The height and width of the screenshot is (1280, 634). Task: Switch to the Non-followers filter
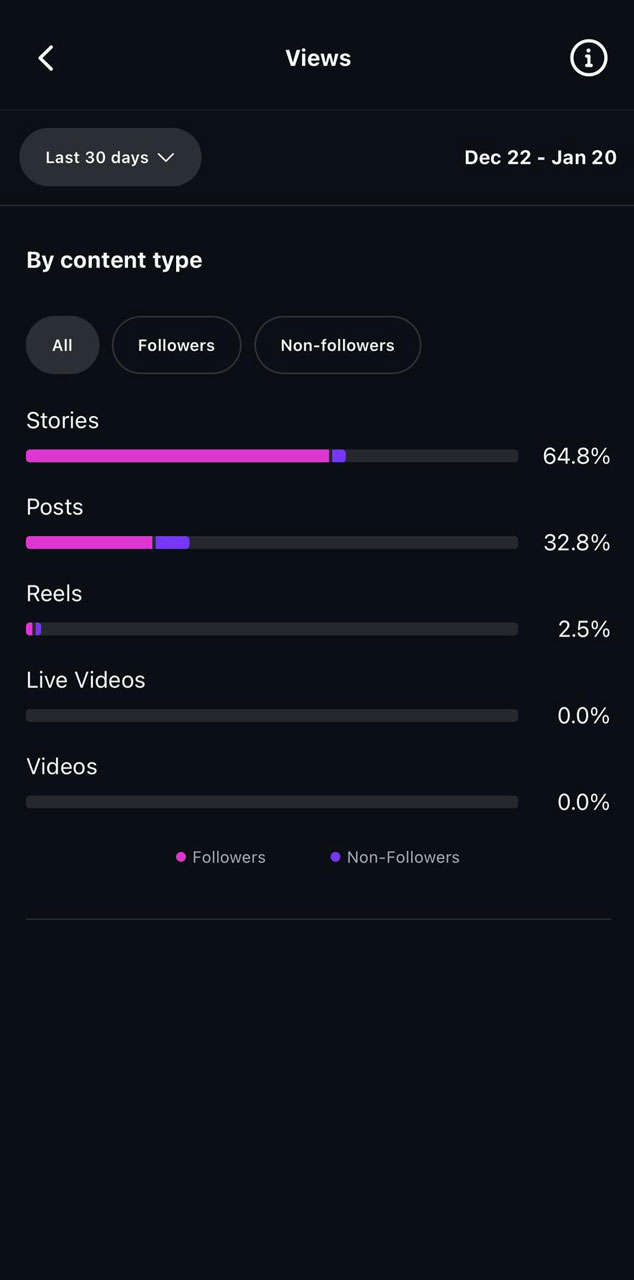tap(337, 345)
